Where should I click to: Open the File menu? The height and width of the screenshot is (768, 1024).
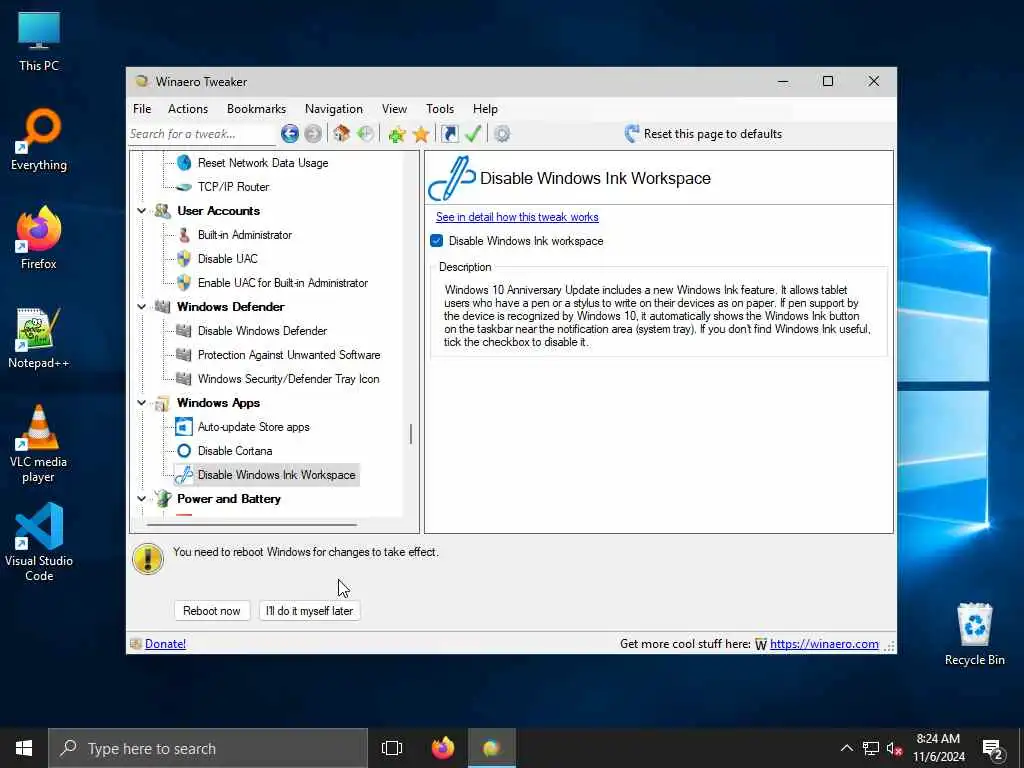(x=142, y=109)
